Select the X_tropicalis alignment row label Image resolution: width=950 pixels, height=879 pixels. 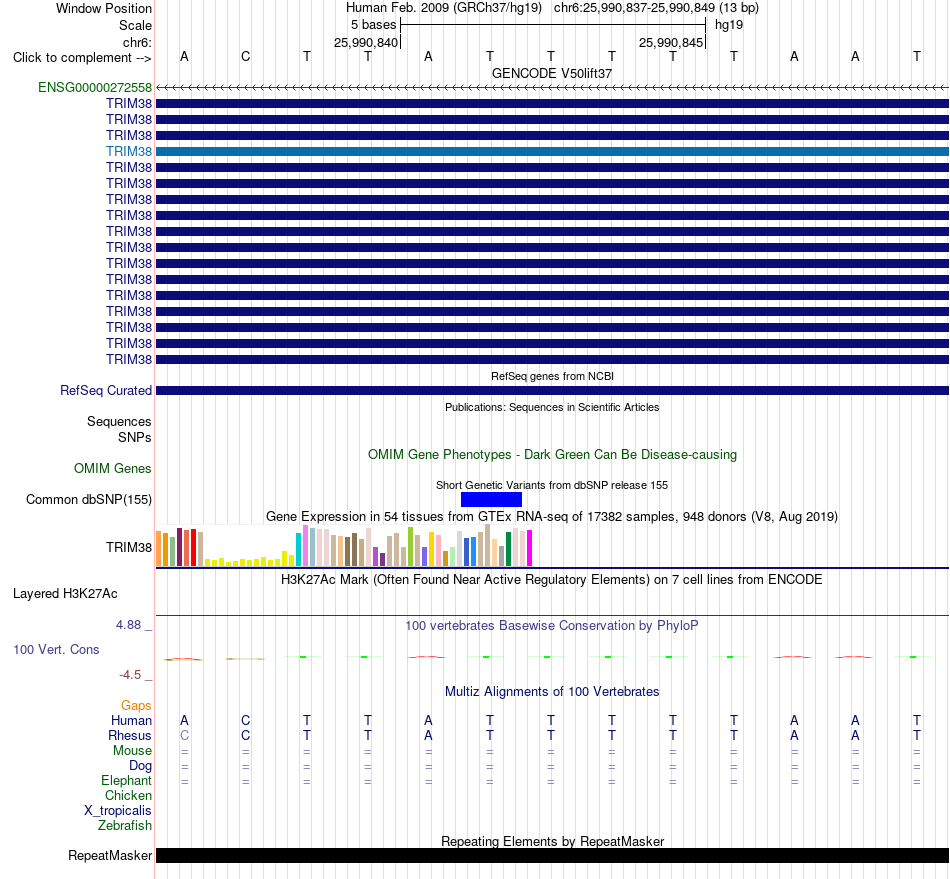point(118,811)
